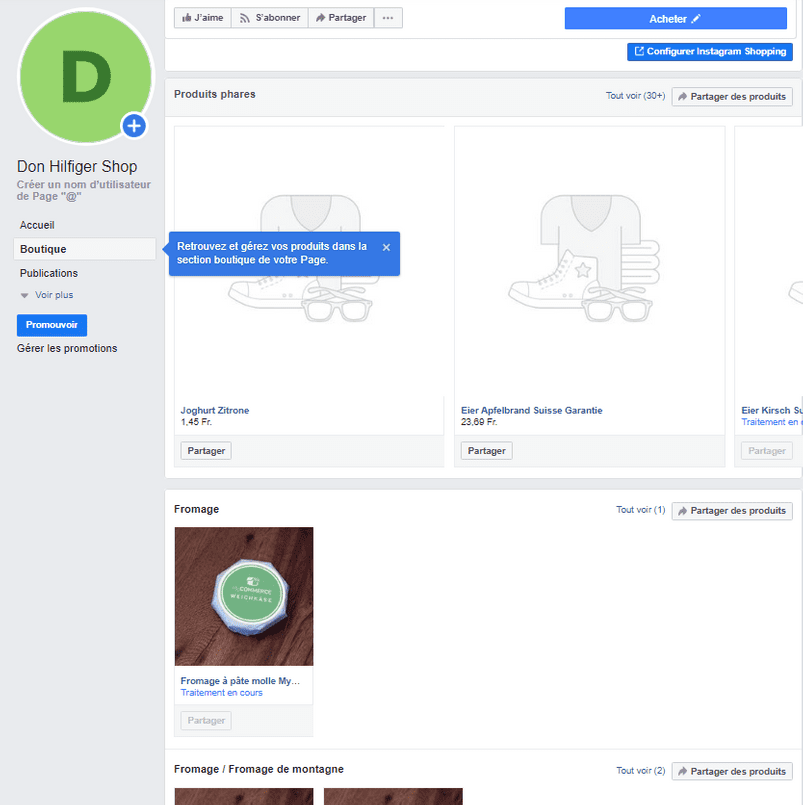Click the Fromage section heading
Screen dimensions: 803x805
[x=197, y=509]
